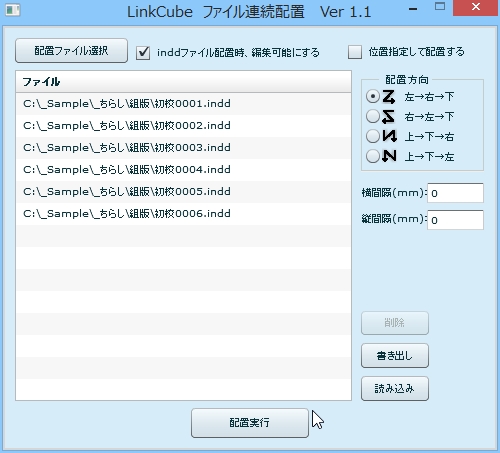Select file row 初校0003.indd
The height and width of the screenshot is (453, 500).
(x=183, y=148)
